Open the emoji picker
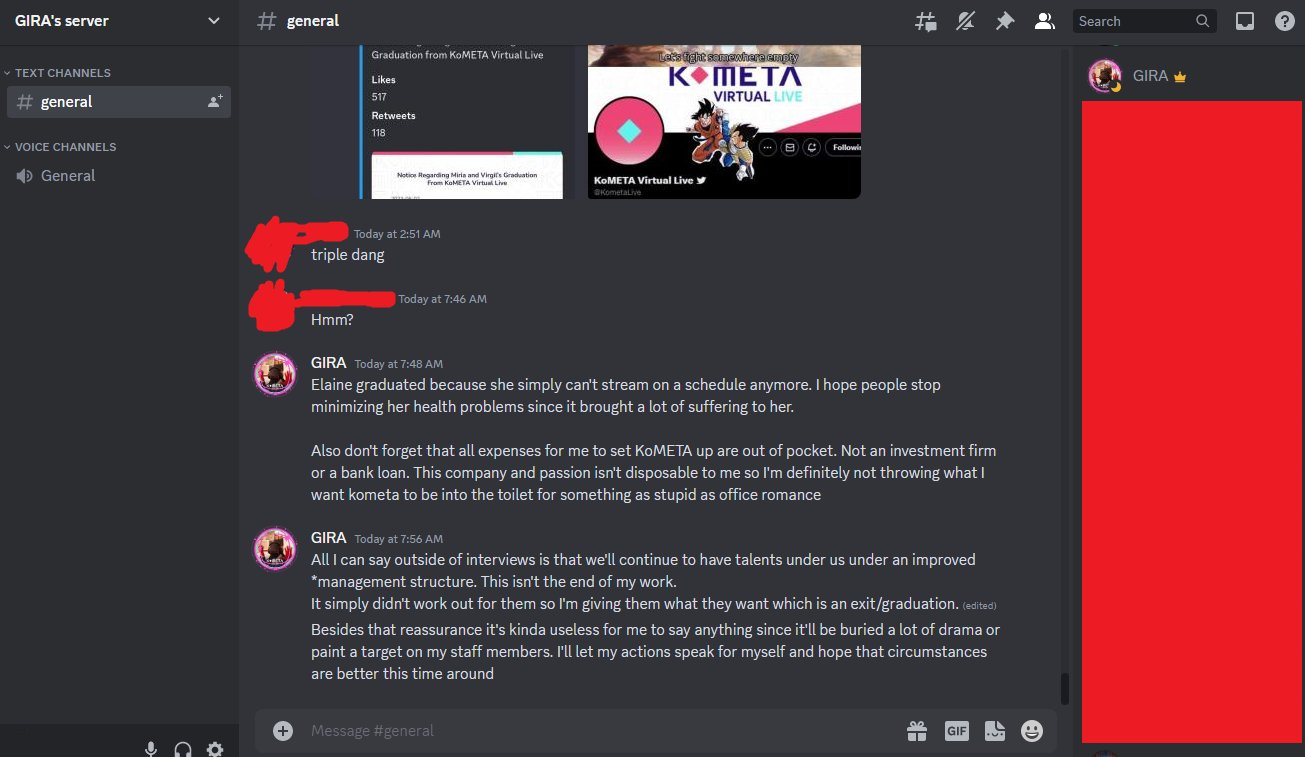1305x757 pixels. pos(1032,731)
